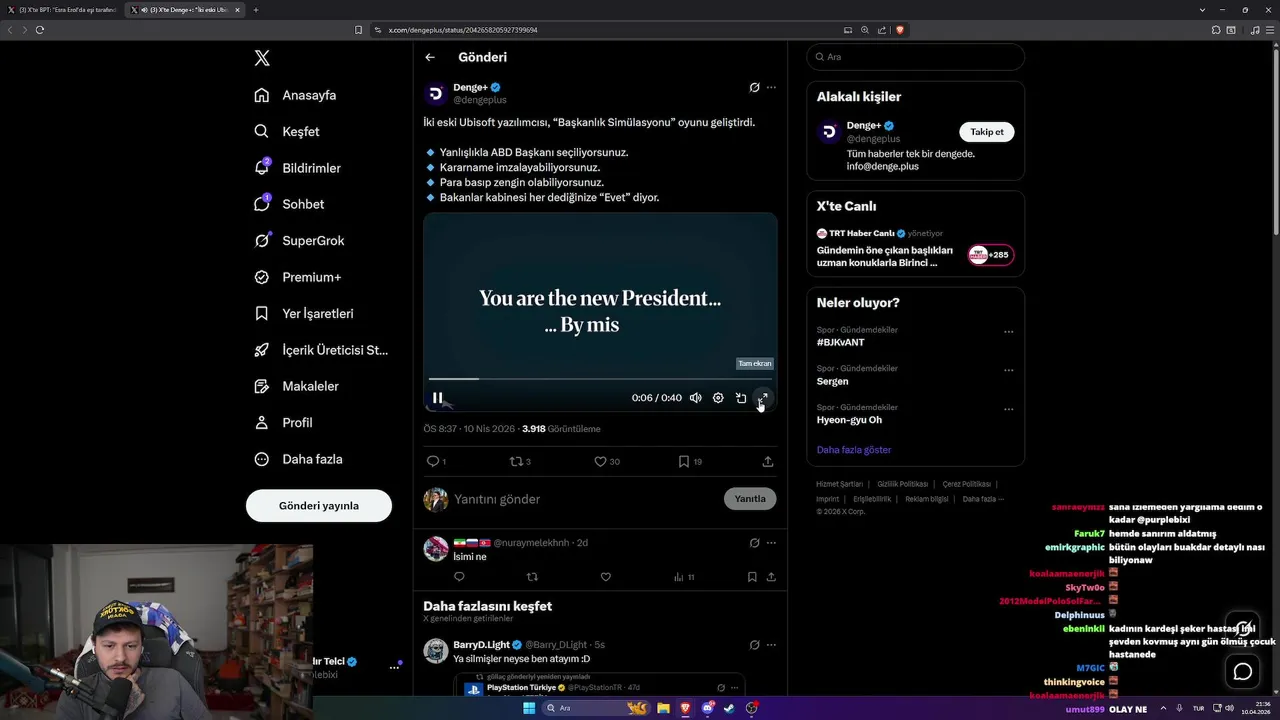
Task: Reply to the 'İsimi ne' comment
Action: point(459,577)
